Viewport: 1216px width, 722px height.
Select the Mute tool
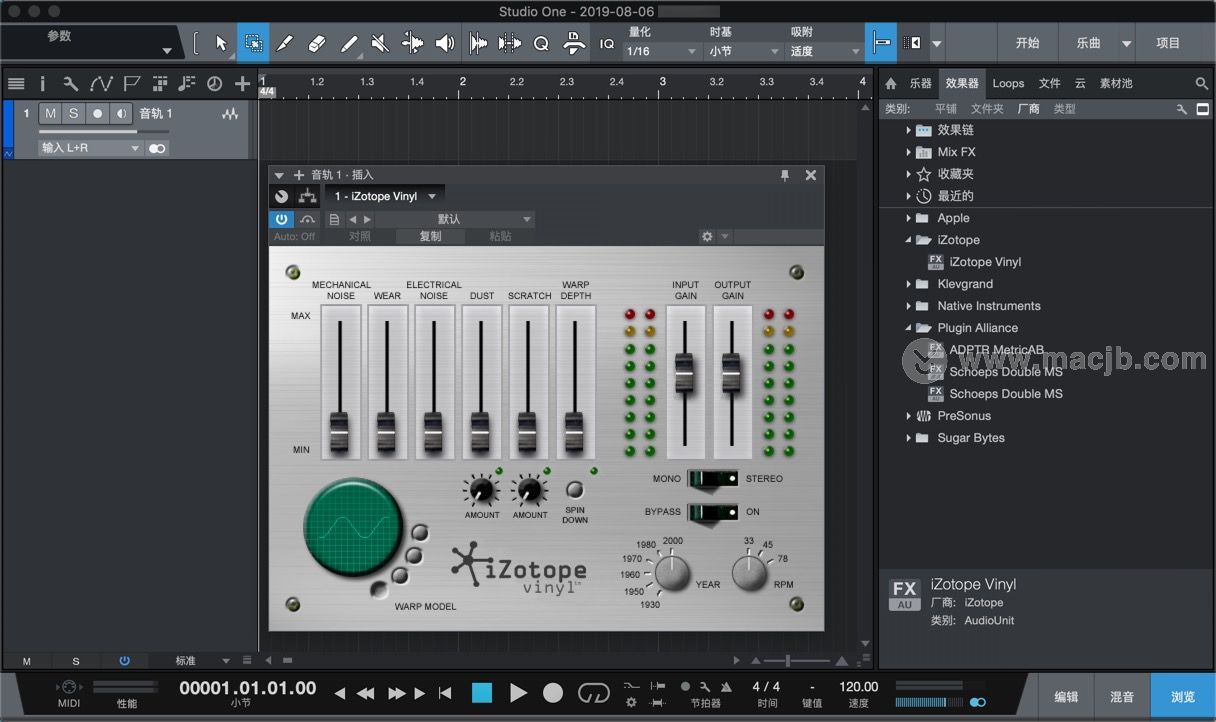(x=380, y=43)
